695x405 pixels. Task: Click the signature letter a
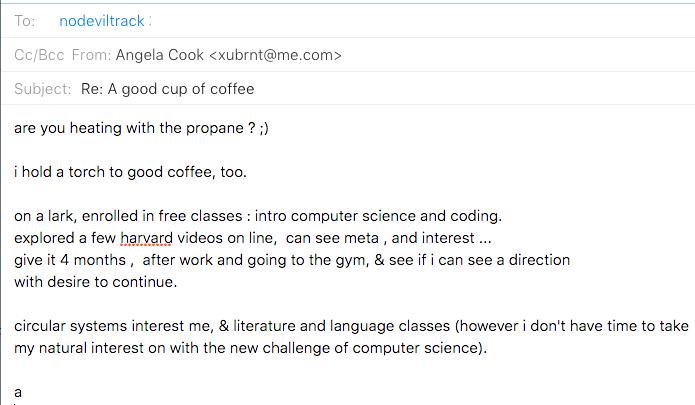(18, 393)
